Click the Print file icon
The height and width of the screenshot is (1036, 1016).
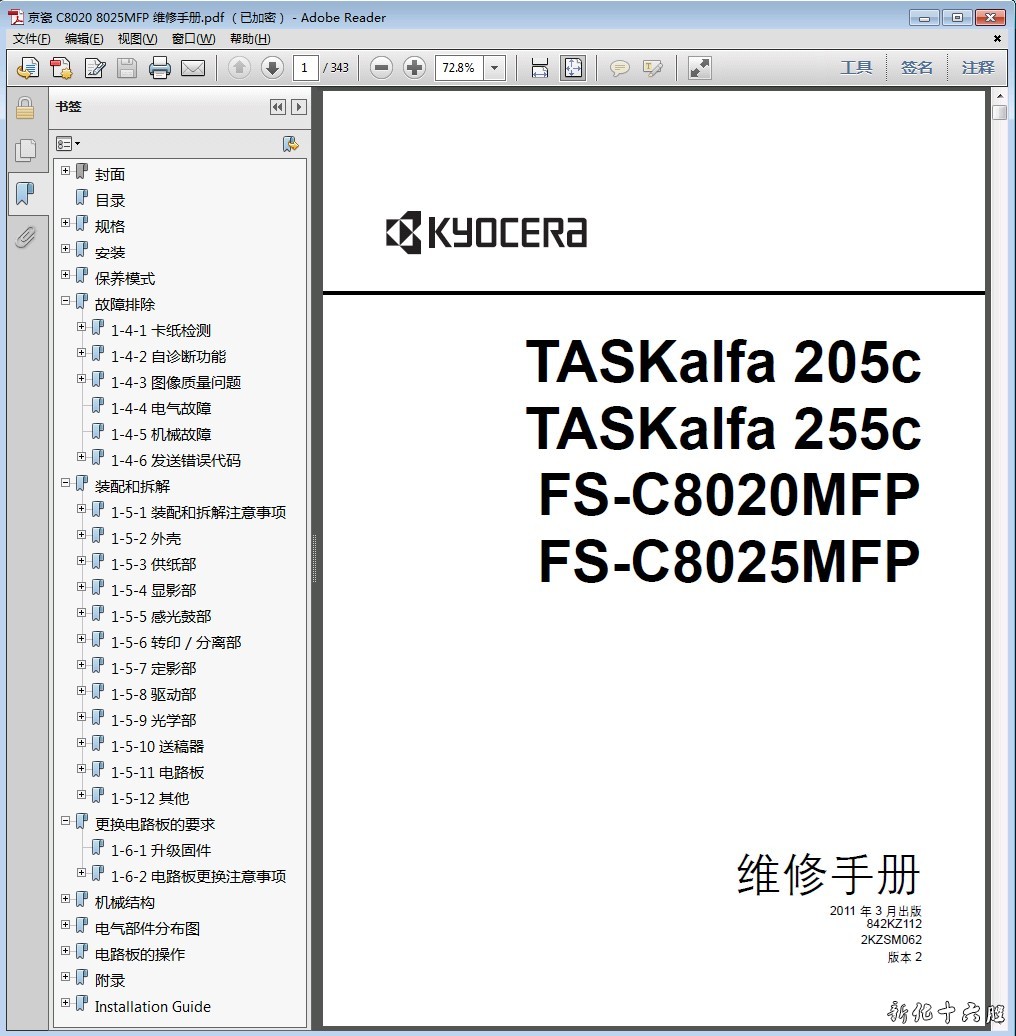[x=160, y=68]
